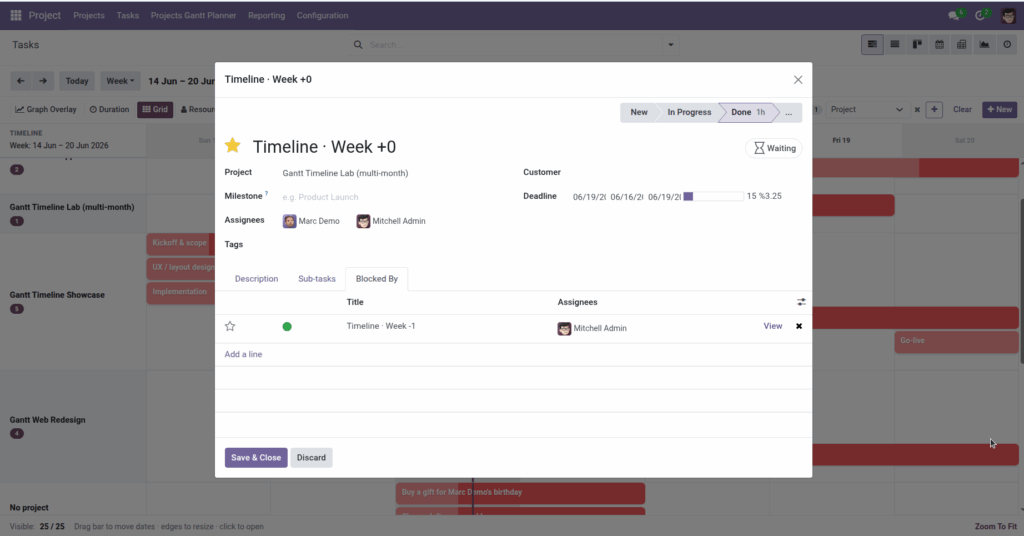Switch to the kanban view icon
This screenshot has height=536, width=1024.
click(x=917, y=44)
